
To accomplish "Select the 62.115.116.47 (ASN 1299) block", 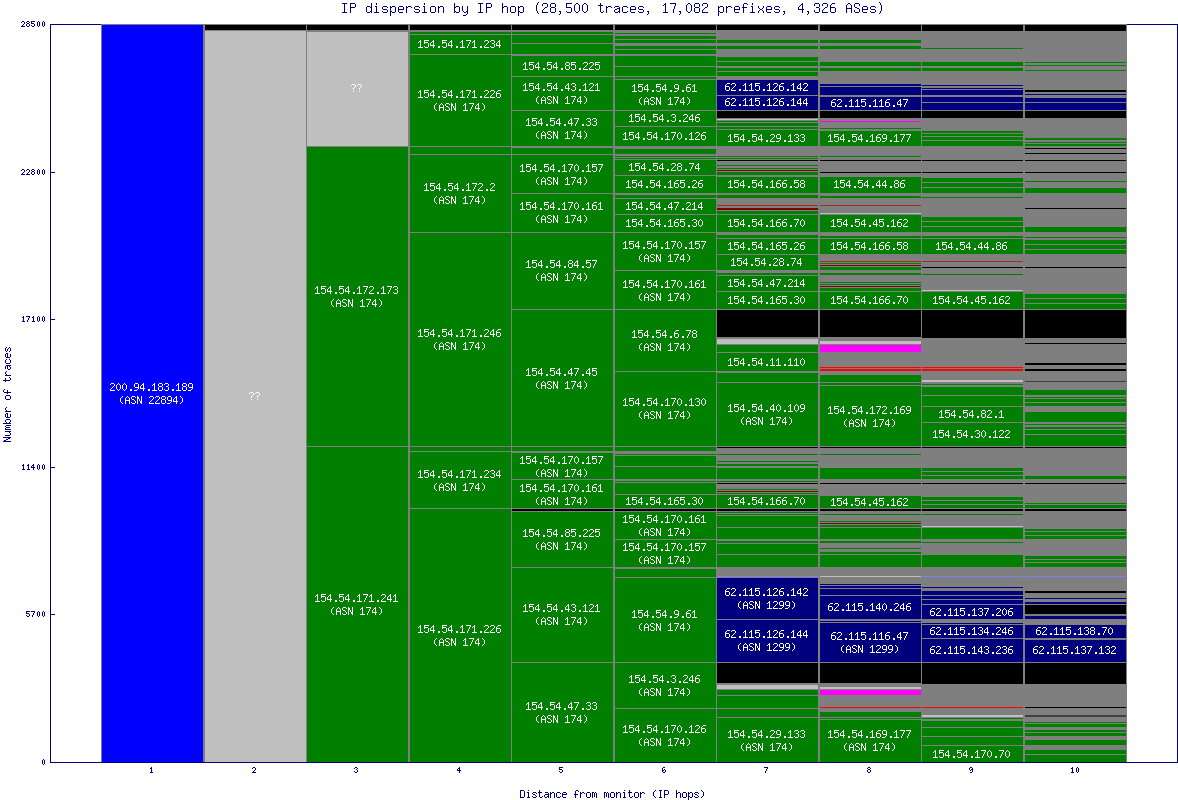I will pos(870,640).
